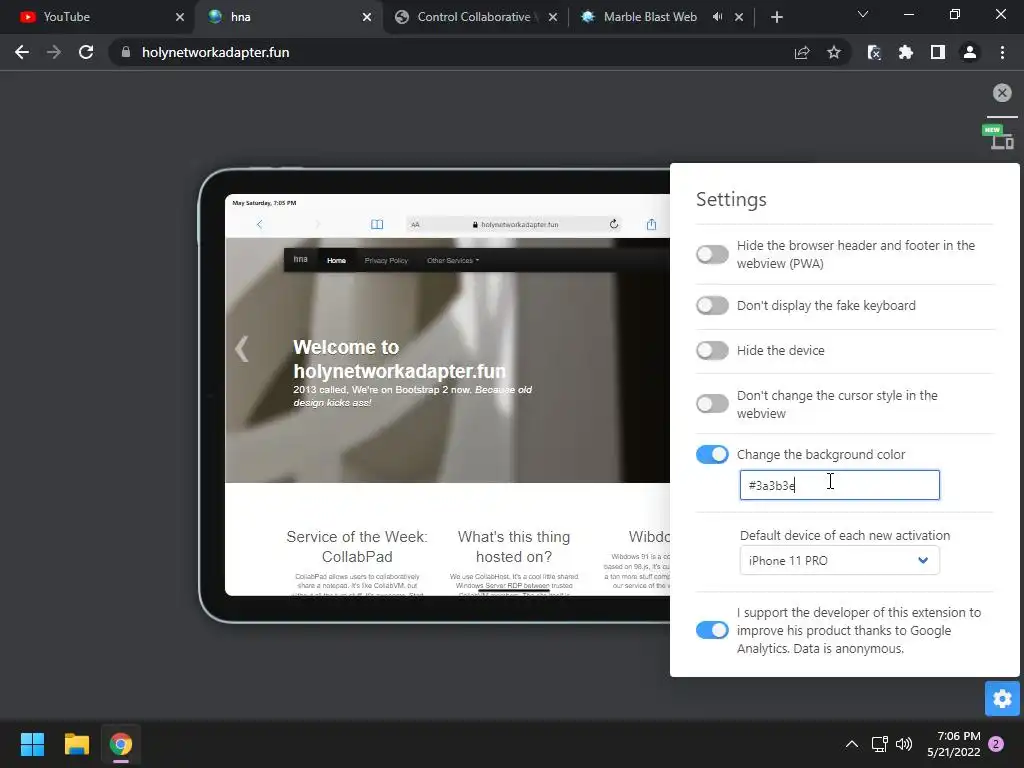
Task: Click the extension icon beside puzzle
Action: [x=874, y=52]
